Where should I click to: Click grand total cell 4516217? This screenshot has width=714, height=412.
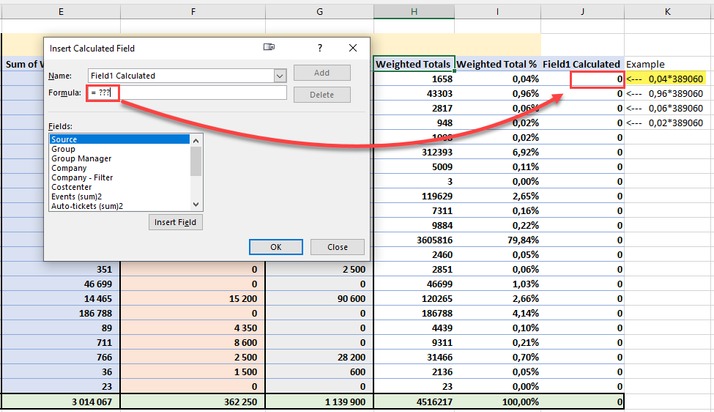pos(414,402)
